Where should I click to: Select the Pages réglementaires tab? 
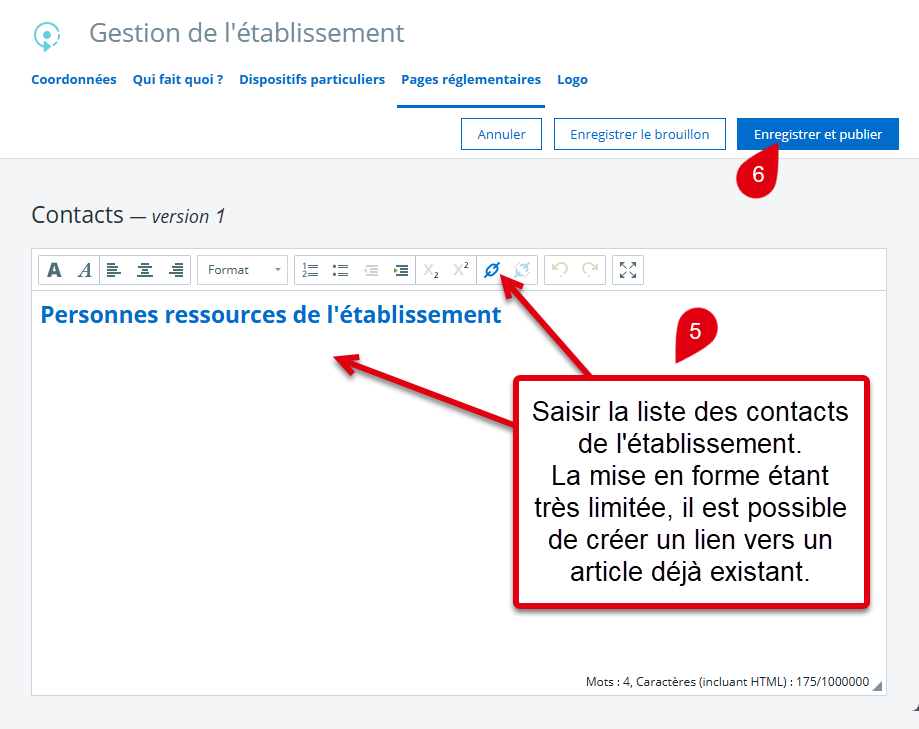[x=471, y=80]
